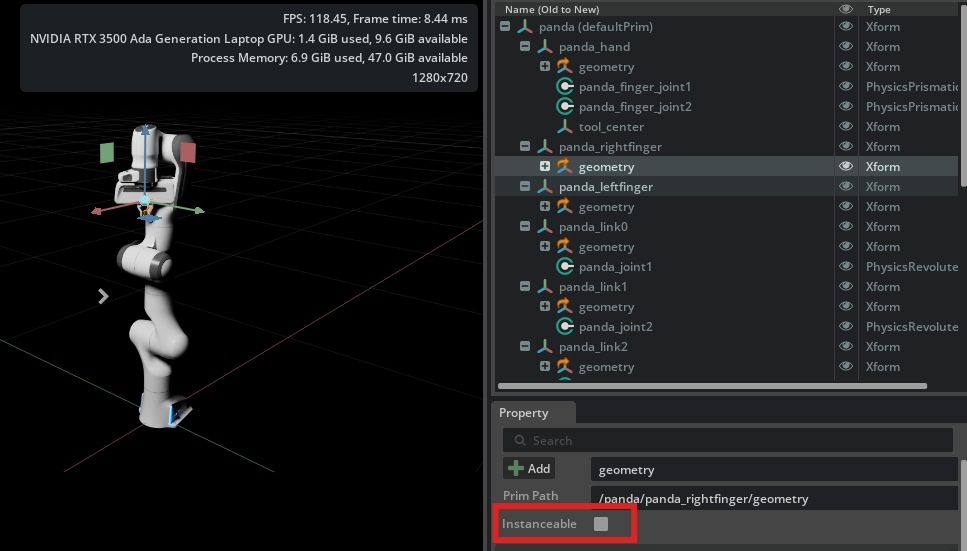Viewport: 967px width, 551px height.
Task: Toggle visibility of panda_link1
Action: point(846,287)
